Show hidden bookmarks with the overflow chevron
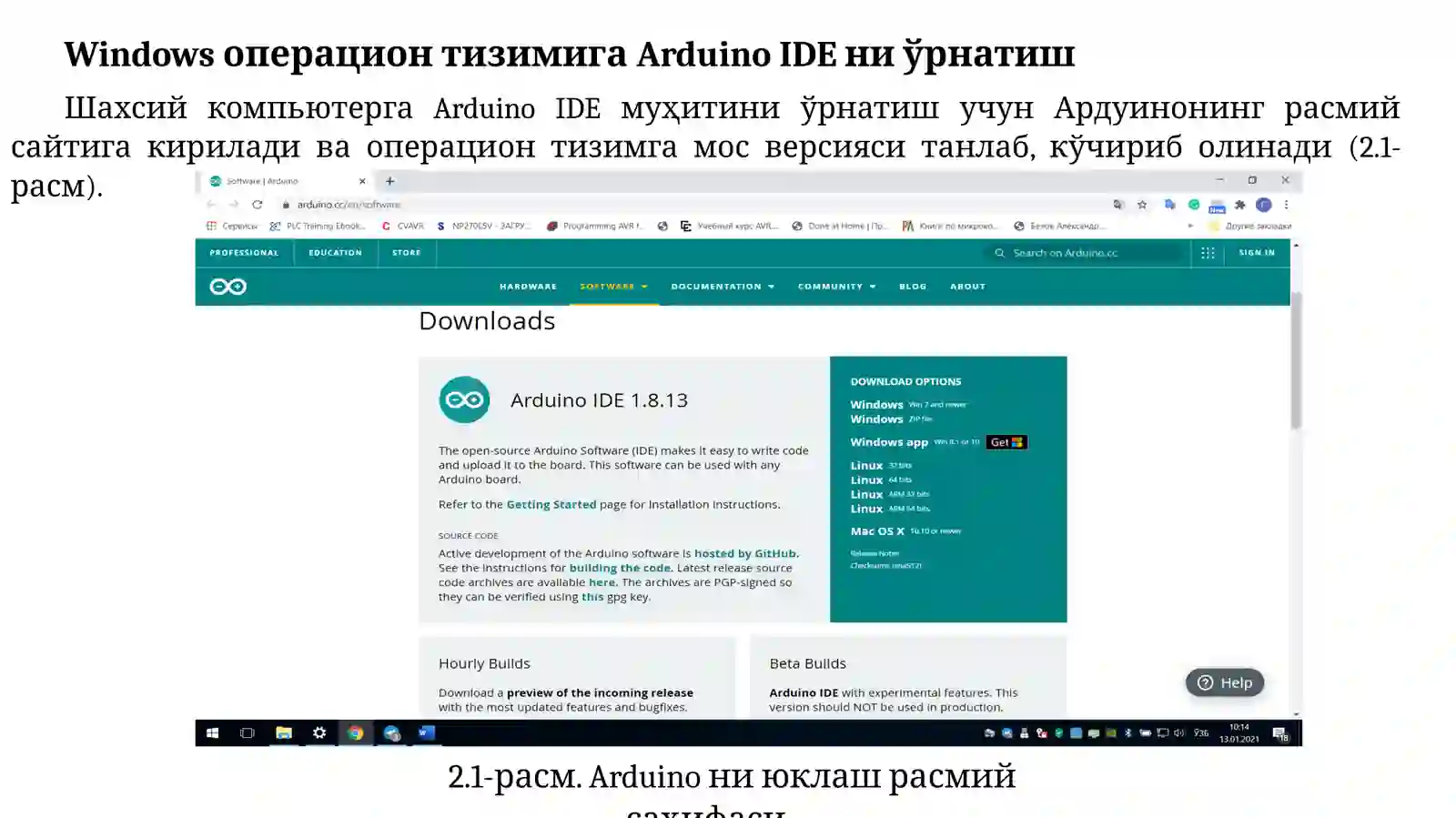1456x818 pixels. click(1189, 226)
